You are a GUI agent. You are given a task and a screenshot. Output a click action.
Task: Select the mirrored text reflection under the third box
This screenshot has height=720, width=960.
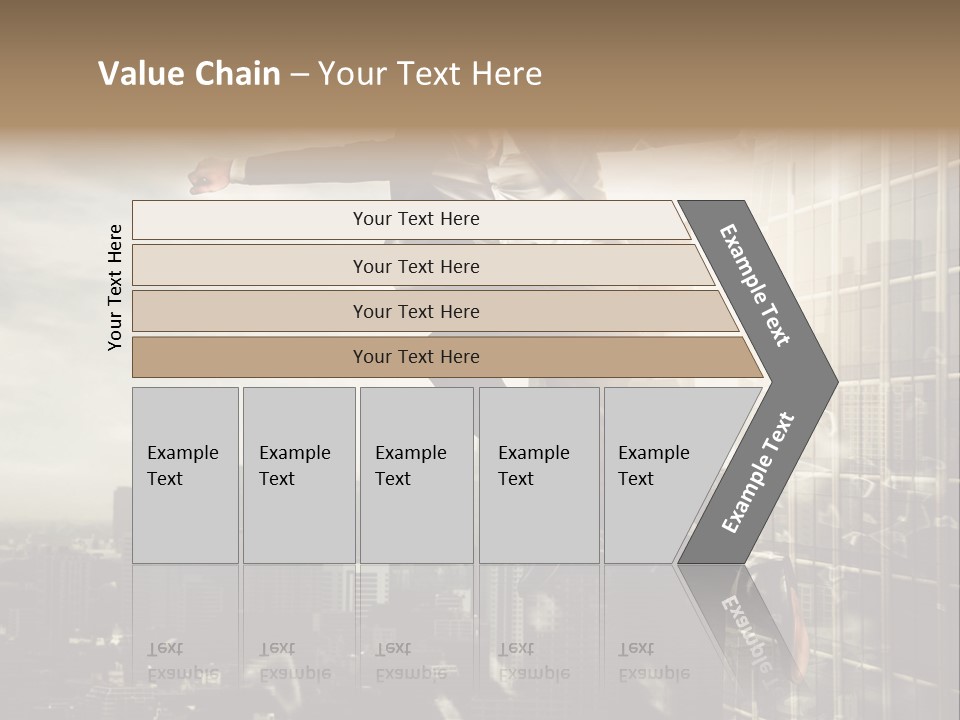coord(411,662)
